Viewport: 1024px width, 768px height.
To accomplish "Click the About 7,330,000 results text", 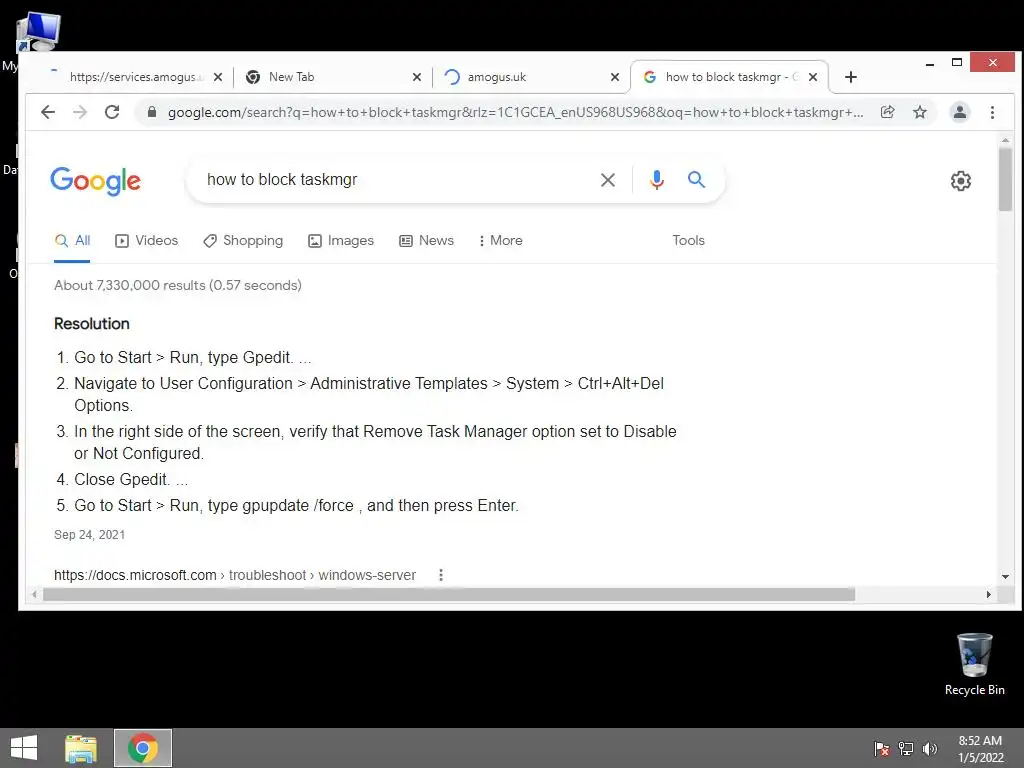I will 178,285.
